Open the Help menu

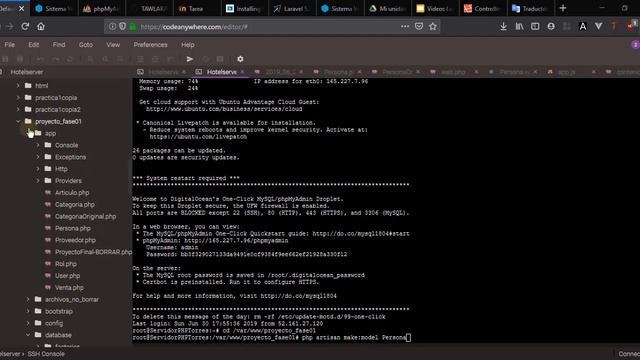point(188,44)
